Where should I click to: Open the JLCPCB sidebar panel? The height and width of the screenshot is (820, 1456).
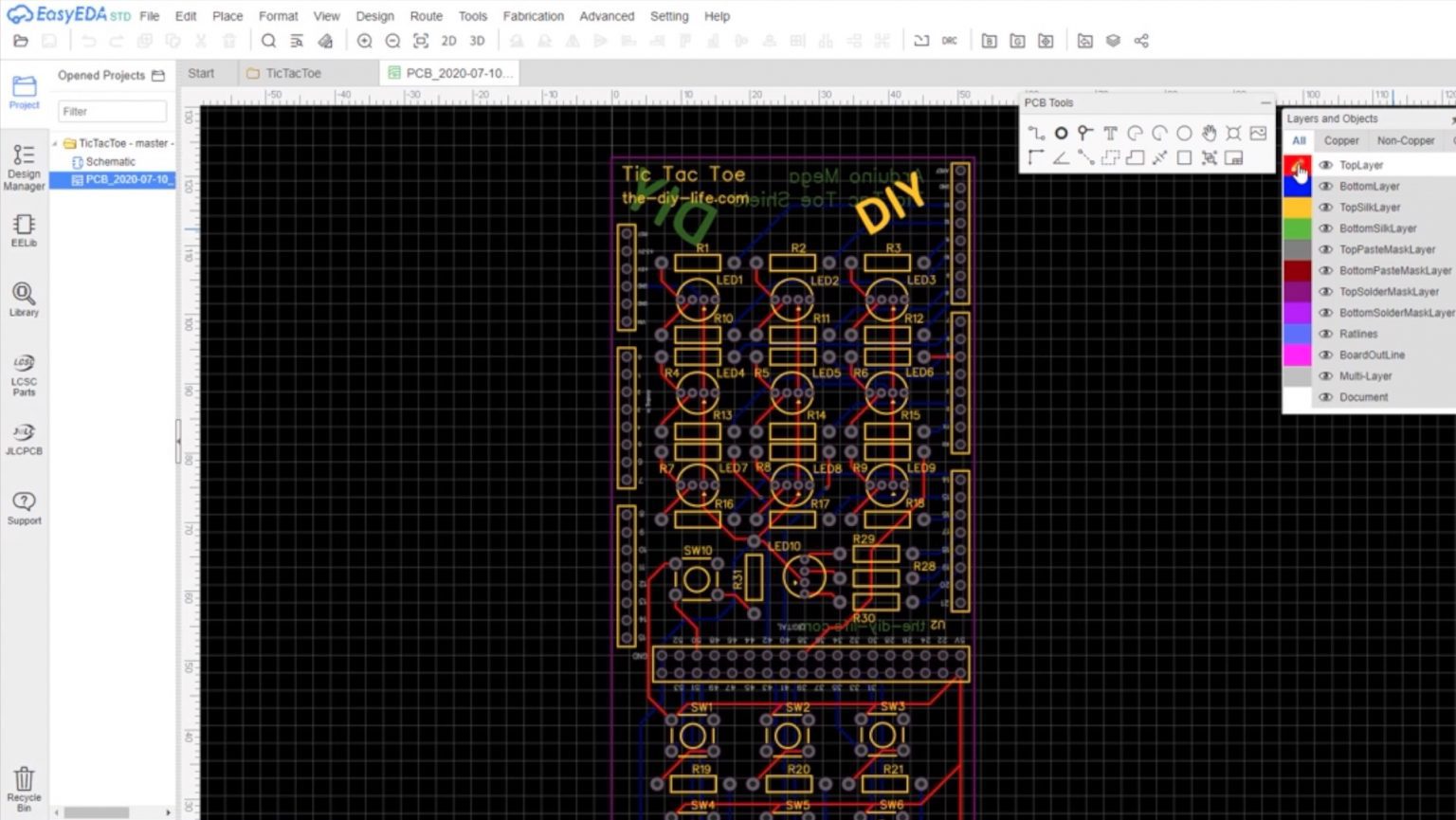pyautogui.click(x=23, y=439)
